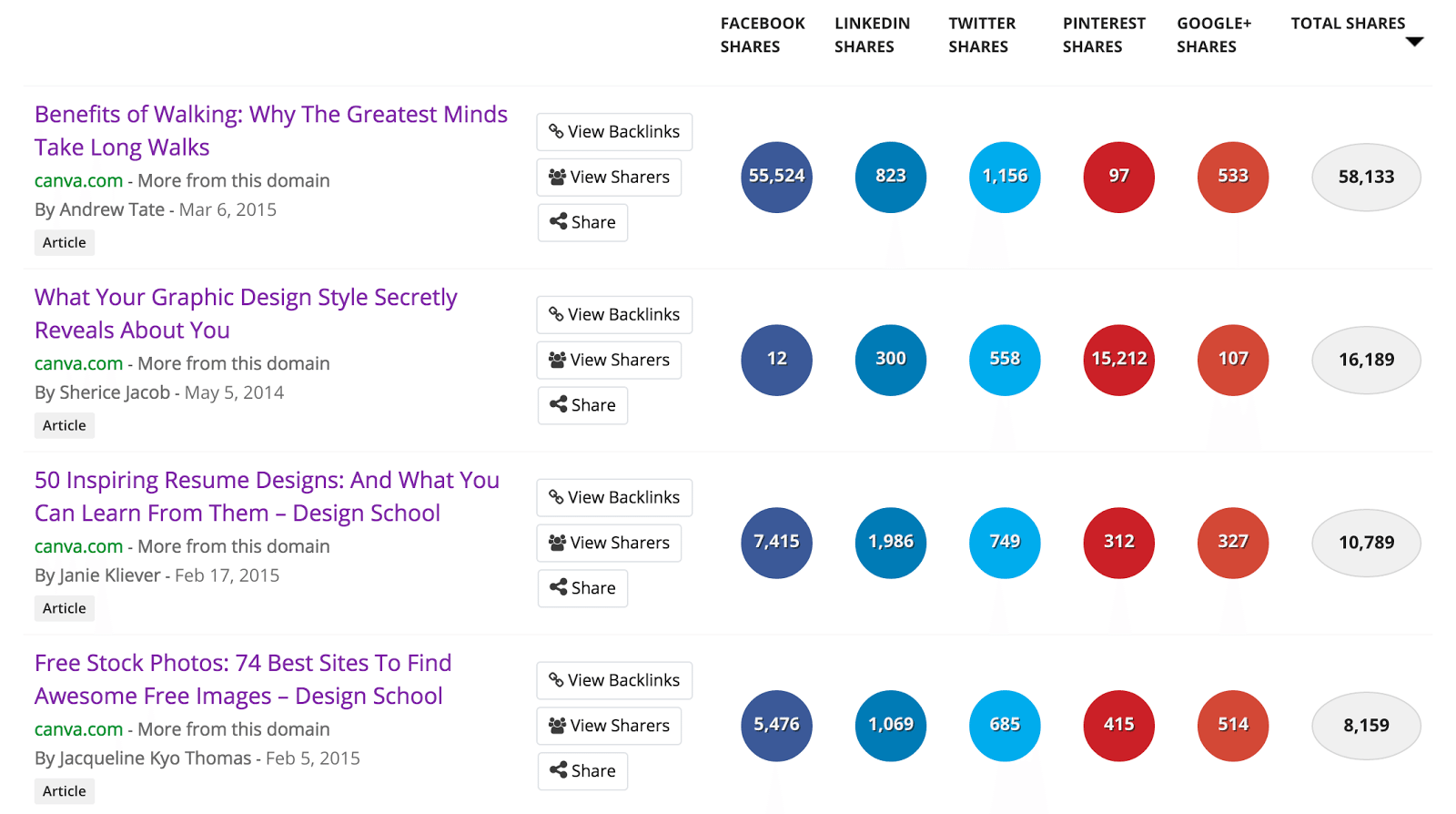Click the total shares oval showing 10,789
Screen dimensions: 1456x814
(1365, 543)
